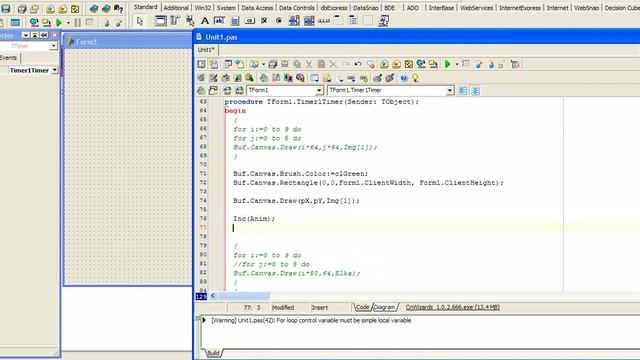Image resolution: width=640 pixels, height=360 pixels.
Task: Switch to the Code tab
Action: [362, 307]
